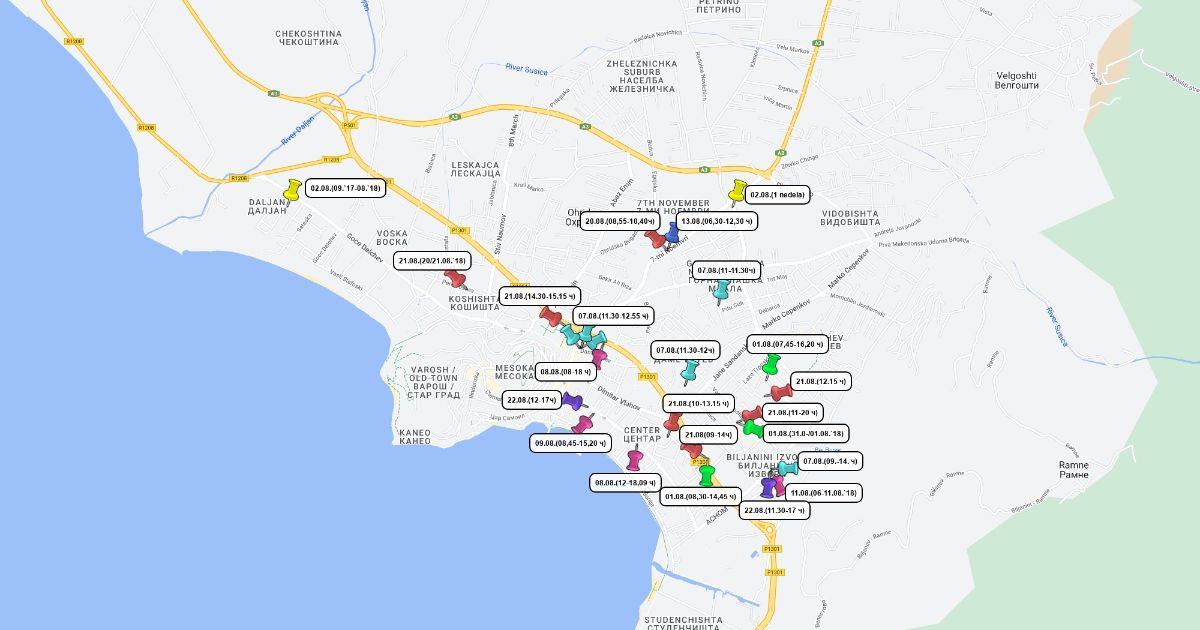Select the 13.08.(06,30-12,30 ч) label
The image size is (1200, 630).
[x=716, y=221]
